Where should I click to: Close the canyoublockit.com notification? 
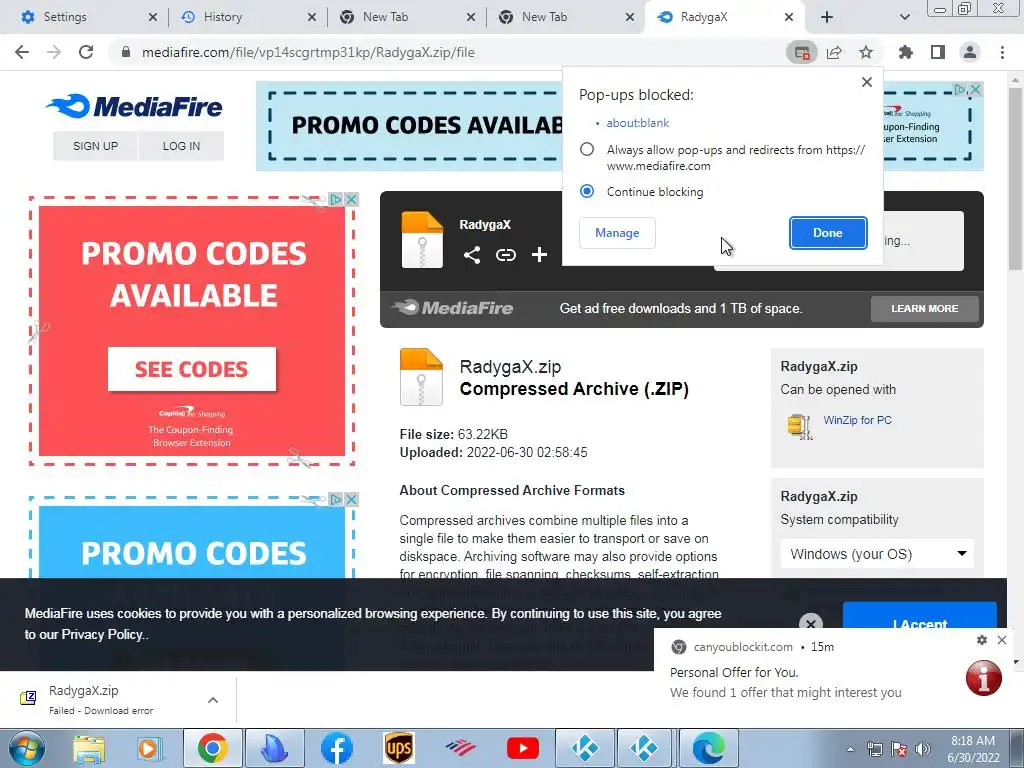[1002, 640]
